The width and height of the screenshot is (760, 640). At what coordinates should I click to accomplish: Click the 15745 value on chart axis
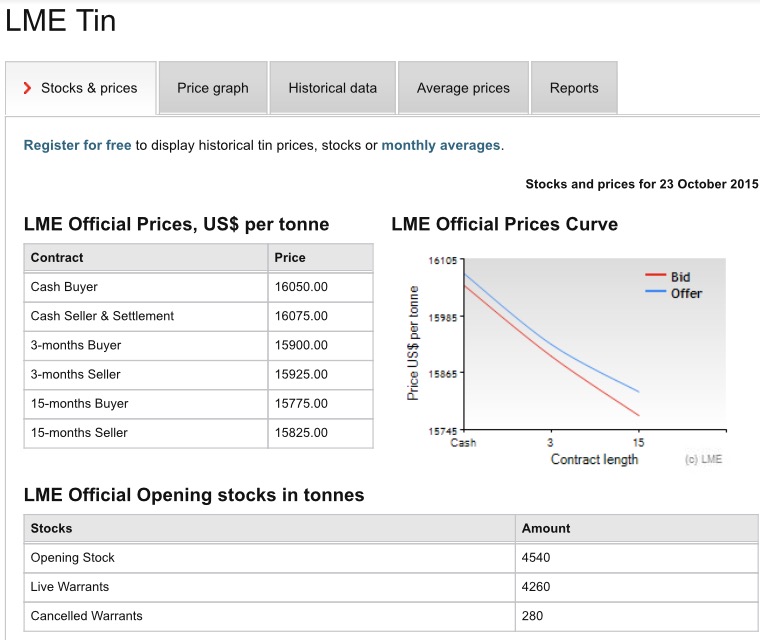pyautogui.click(x=443, y=431)
